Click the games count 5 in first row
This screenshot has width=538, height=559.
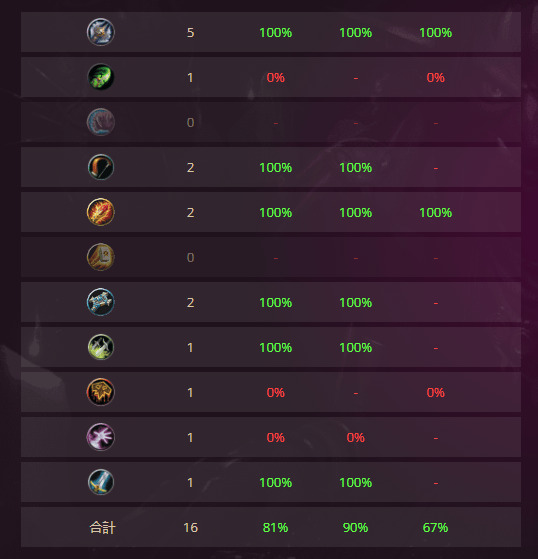[x=190, y=32]
